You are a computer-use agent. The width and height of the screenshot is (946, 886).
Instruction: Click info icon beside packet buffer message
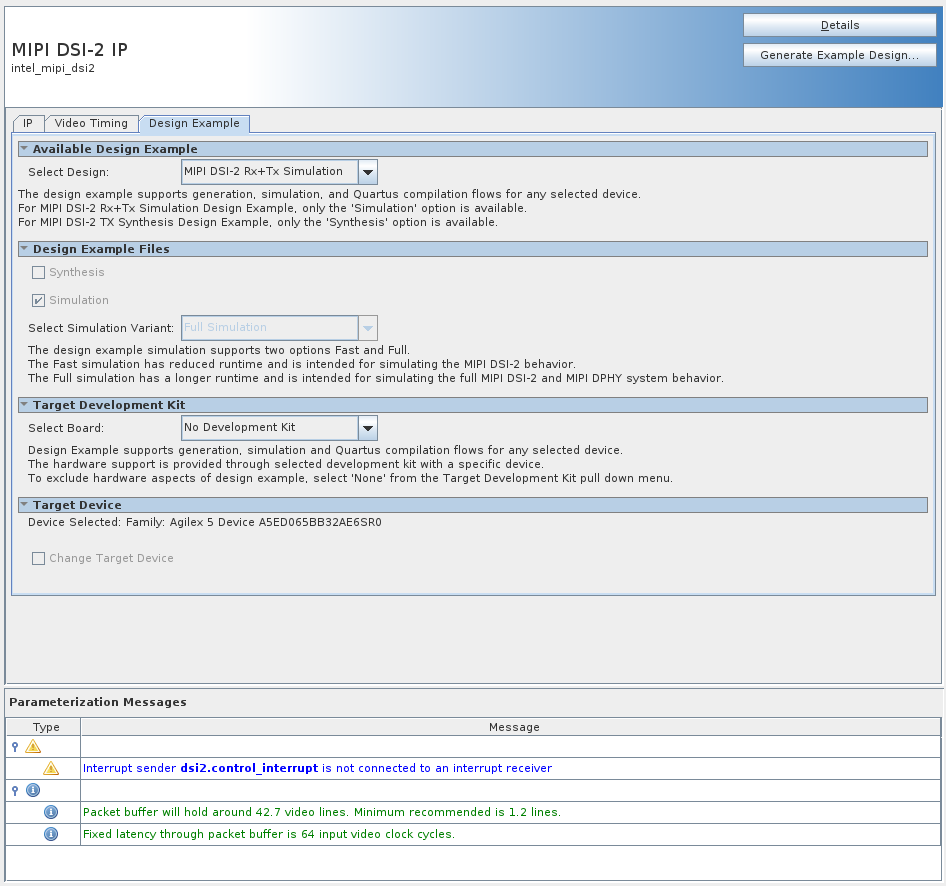pos(51,812)
